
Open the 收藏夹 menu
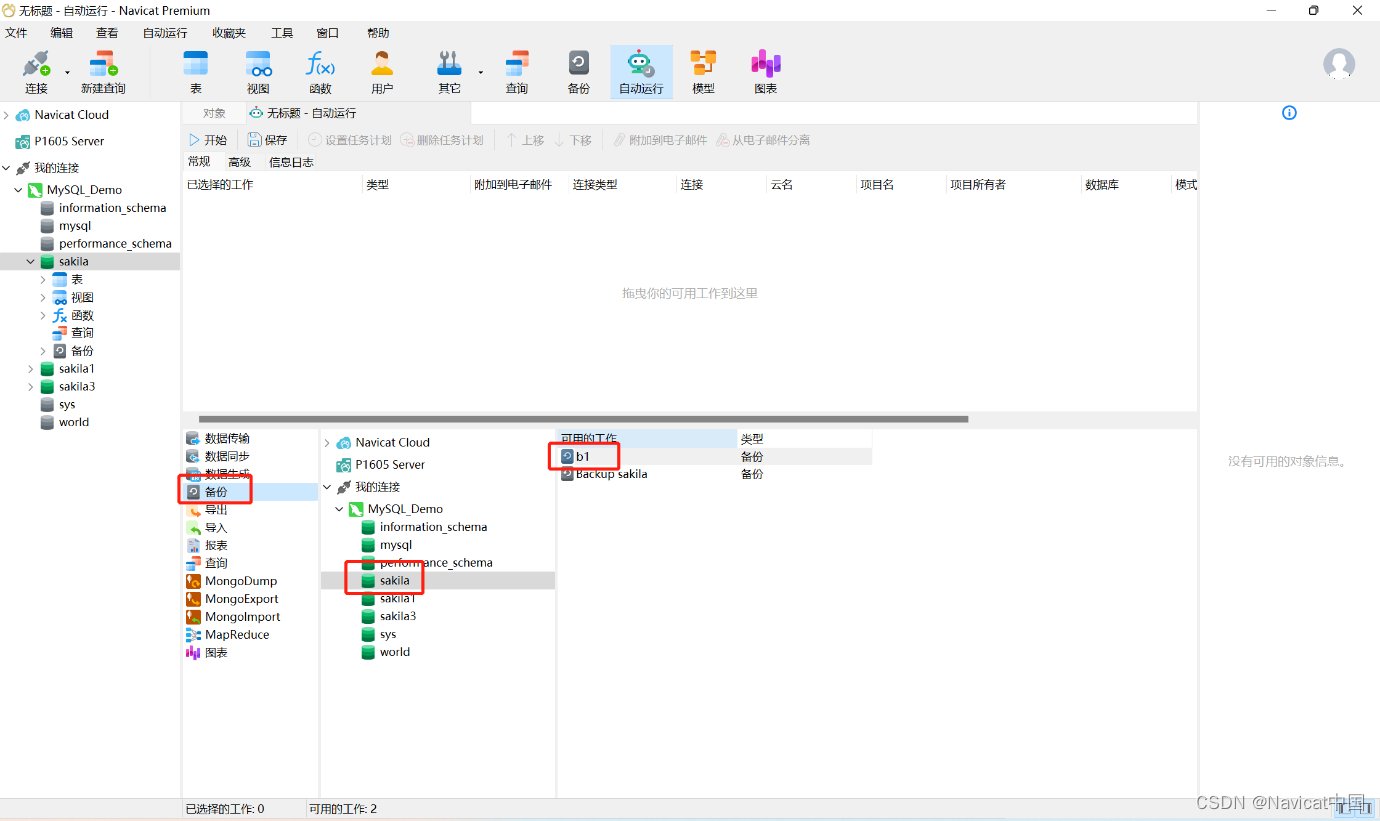229,33
